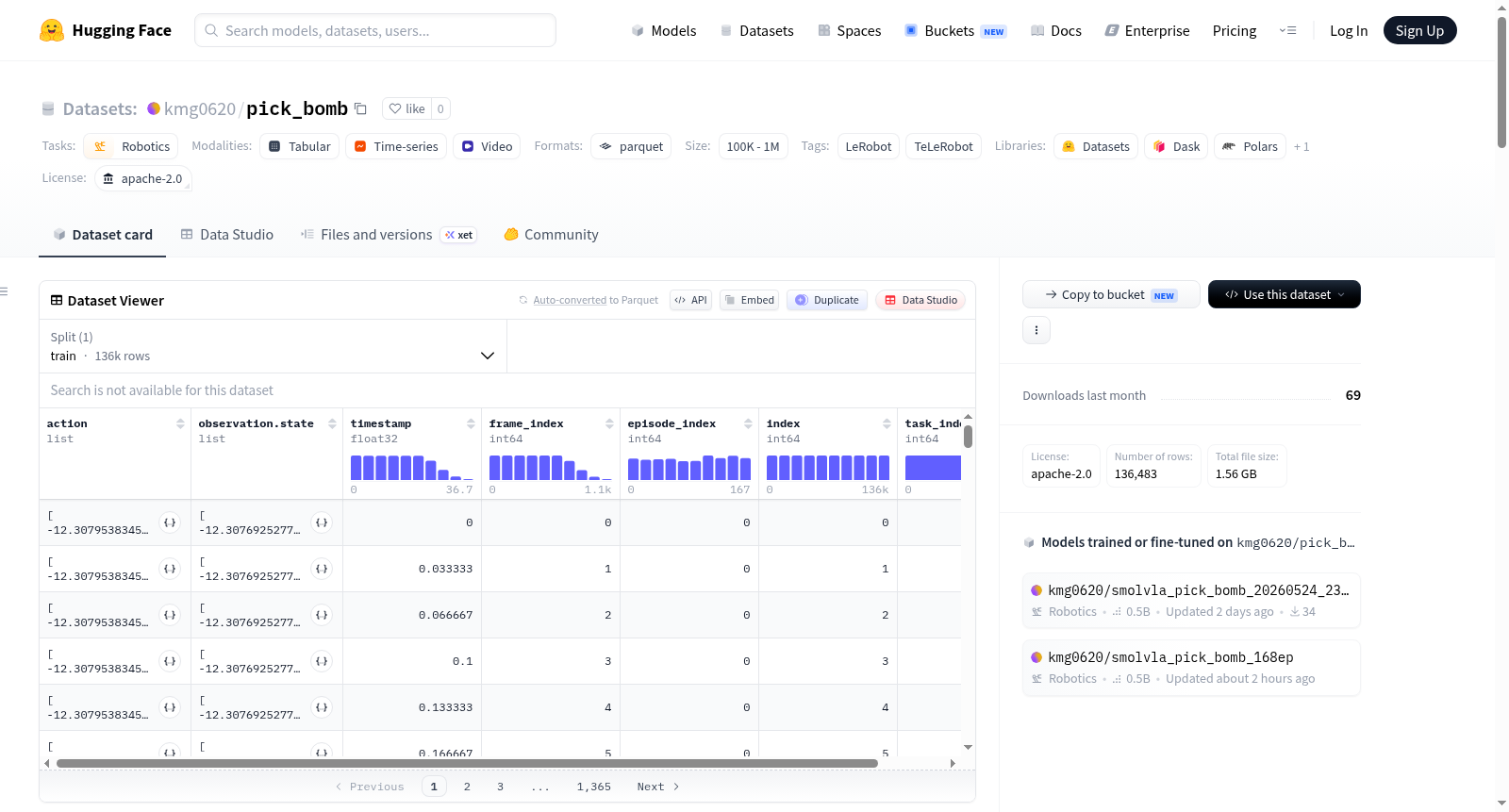Open Buckets in top navigation

(956, 31)
